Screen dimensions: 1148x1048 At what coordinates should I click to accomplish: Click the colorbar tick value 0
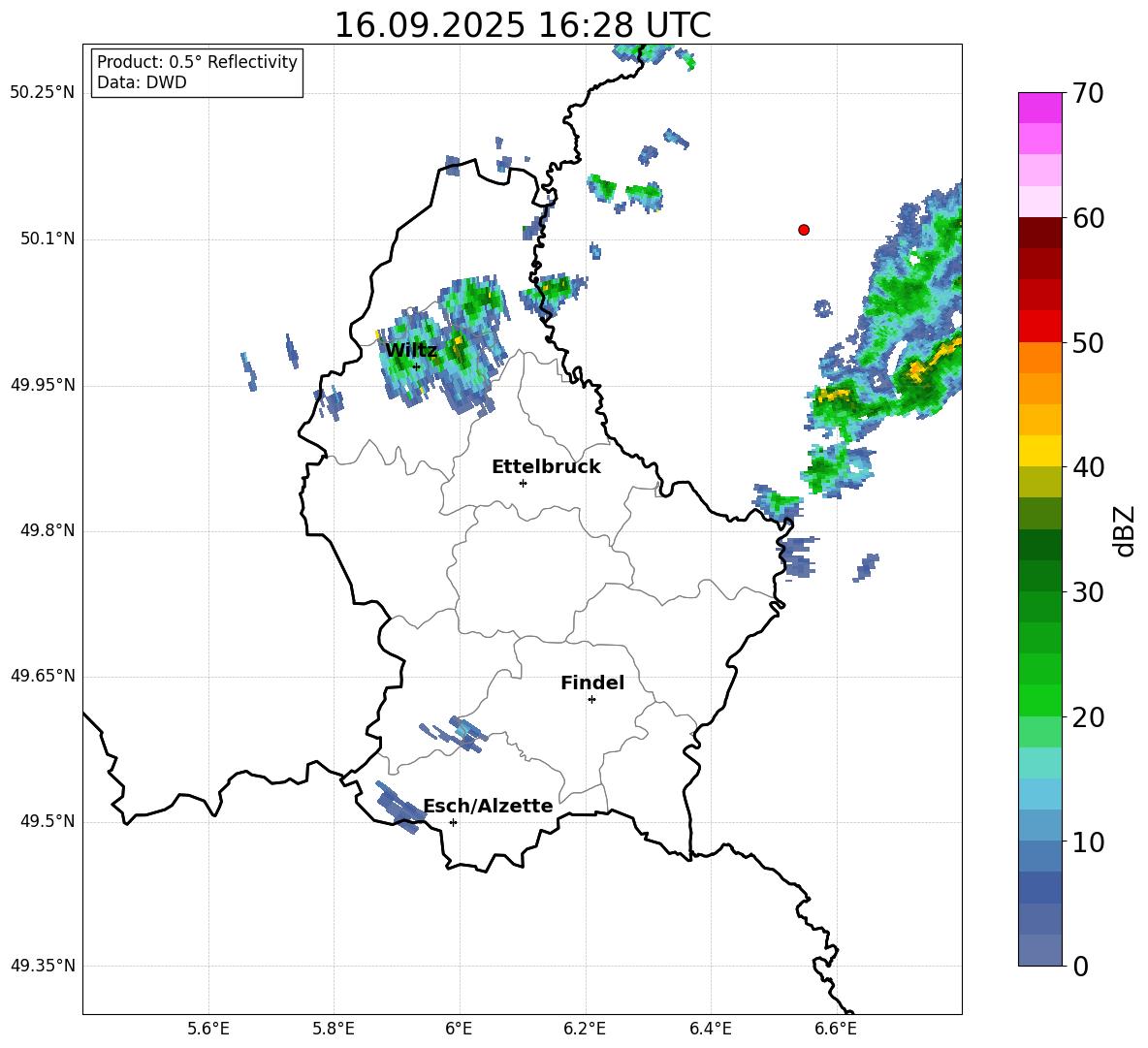coord(1080,966)
